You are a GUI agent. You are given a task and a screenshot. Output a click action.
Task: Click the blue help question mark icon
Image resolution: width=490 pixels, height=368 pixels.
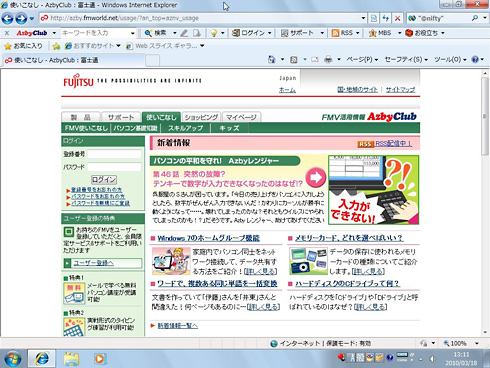pyautogui.click(x=475, y=60)
